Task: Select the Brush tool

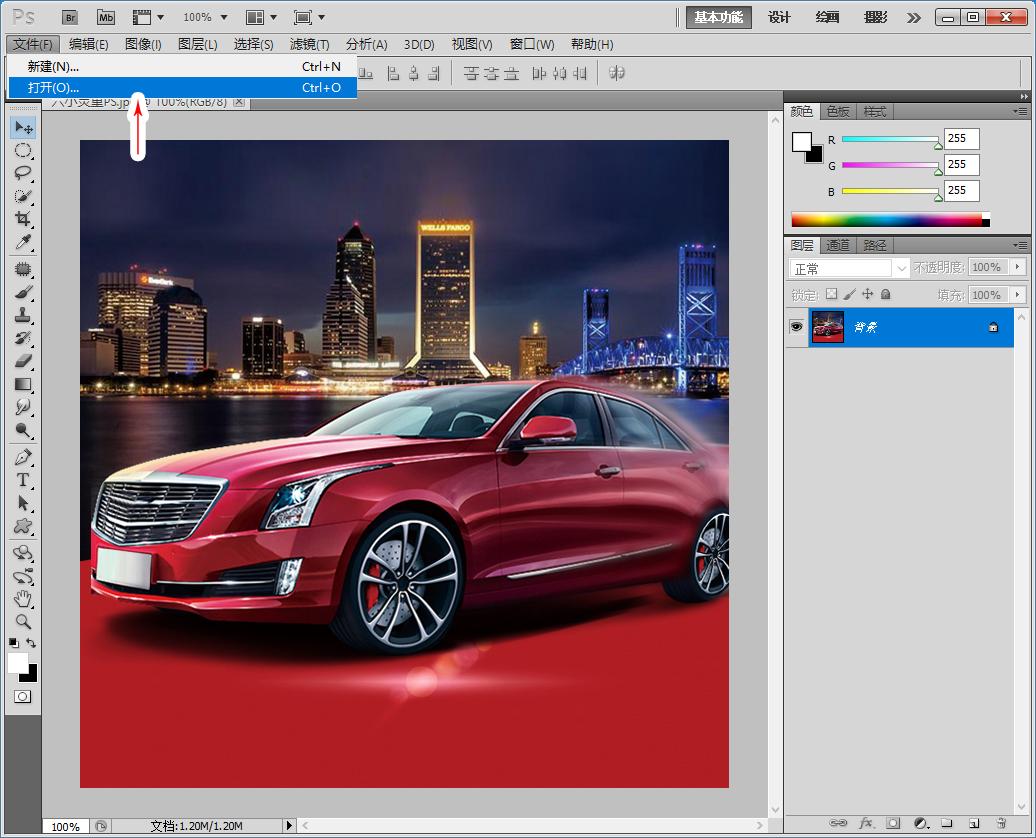Action: [x=23, y=291]
